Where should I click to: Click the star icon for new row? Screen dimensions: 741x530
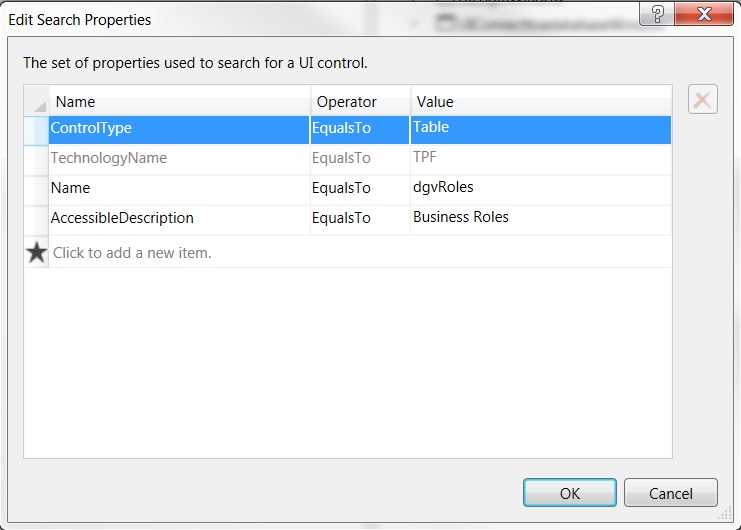pos(37,253)
